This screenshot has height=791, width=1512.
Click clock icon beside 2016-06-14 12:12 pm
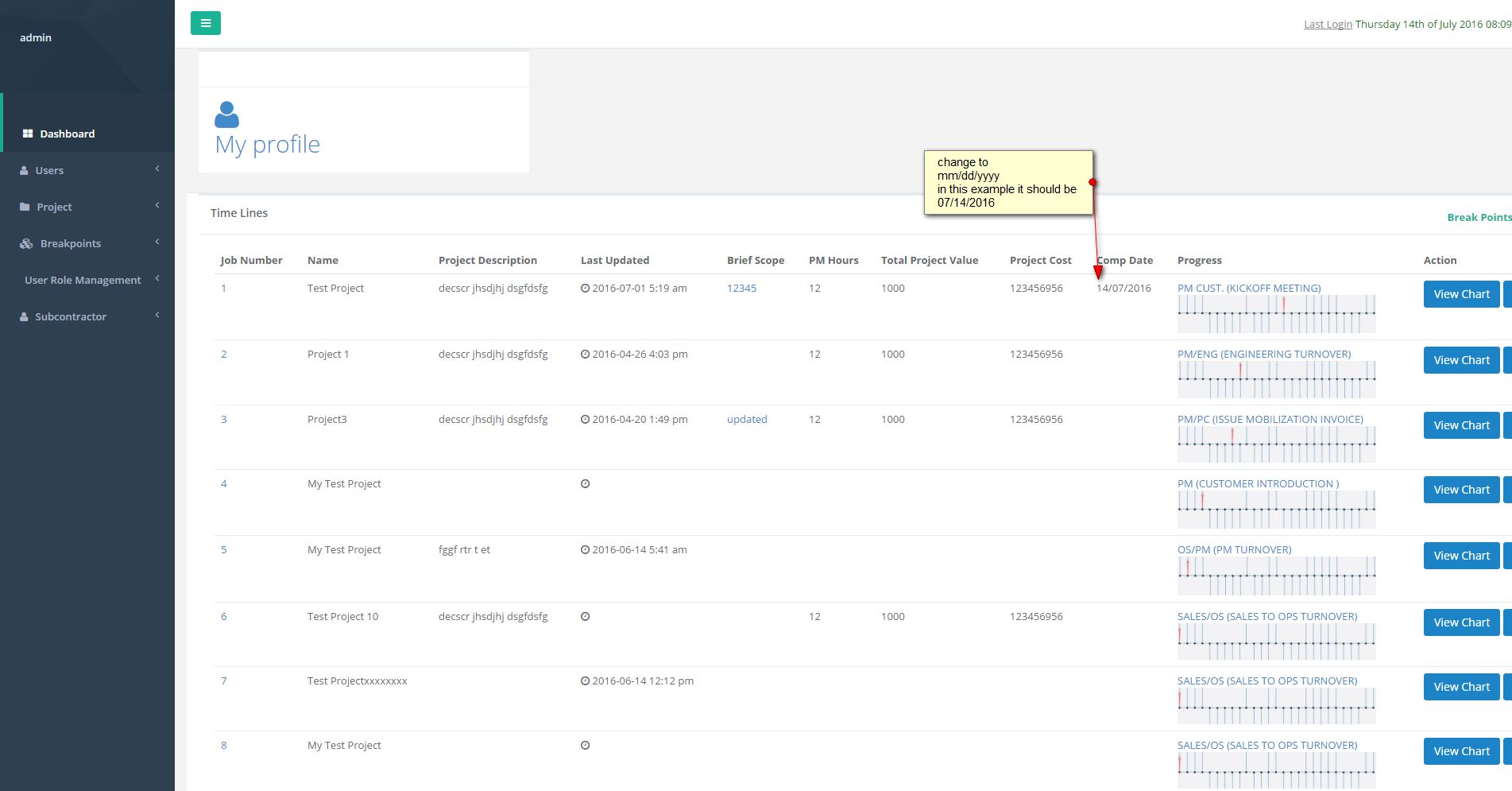pos(585,681)
